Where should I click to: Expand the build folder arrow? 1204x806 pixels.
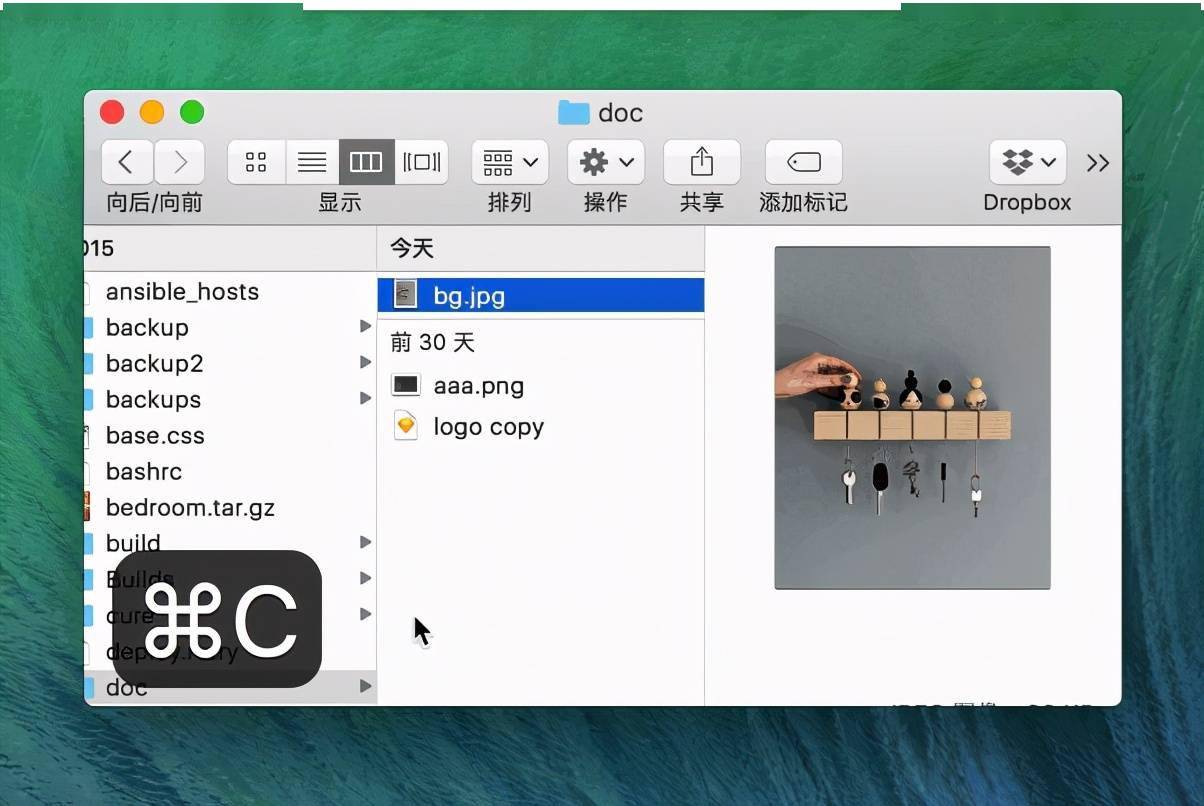(x=365, y=542)
